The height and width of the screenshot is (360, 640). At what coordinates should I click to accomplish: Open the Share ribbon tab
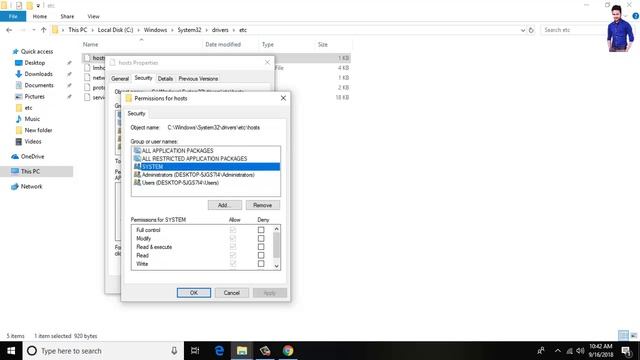(67, 16)
